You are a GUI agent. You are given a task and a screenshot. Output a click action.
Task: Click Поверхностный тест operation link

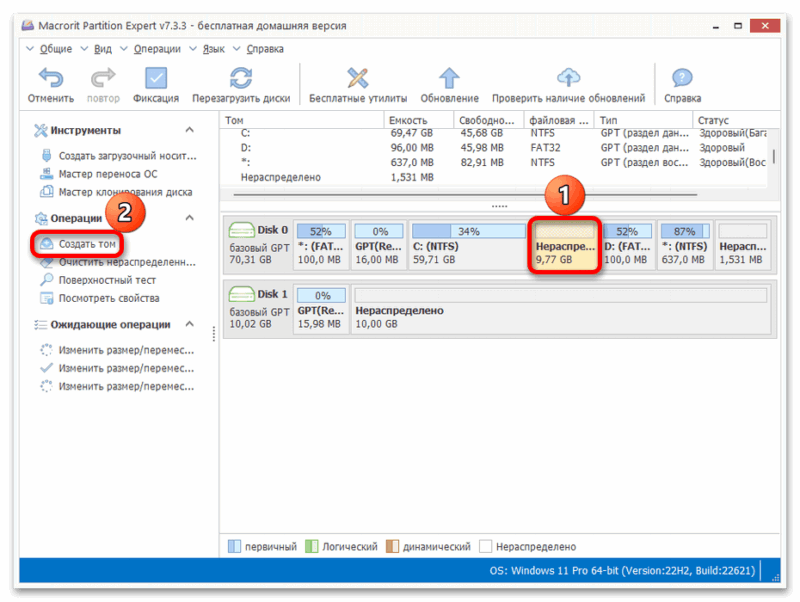(x=107, y=280)
